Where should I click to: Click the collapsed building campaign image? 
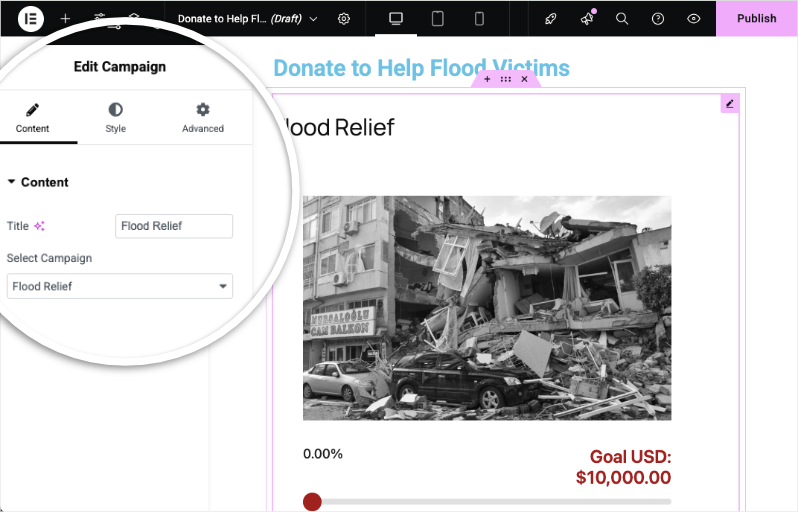pyautogui.click(x=487, y=308)
